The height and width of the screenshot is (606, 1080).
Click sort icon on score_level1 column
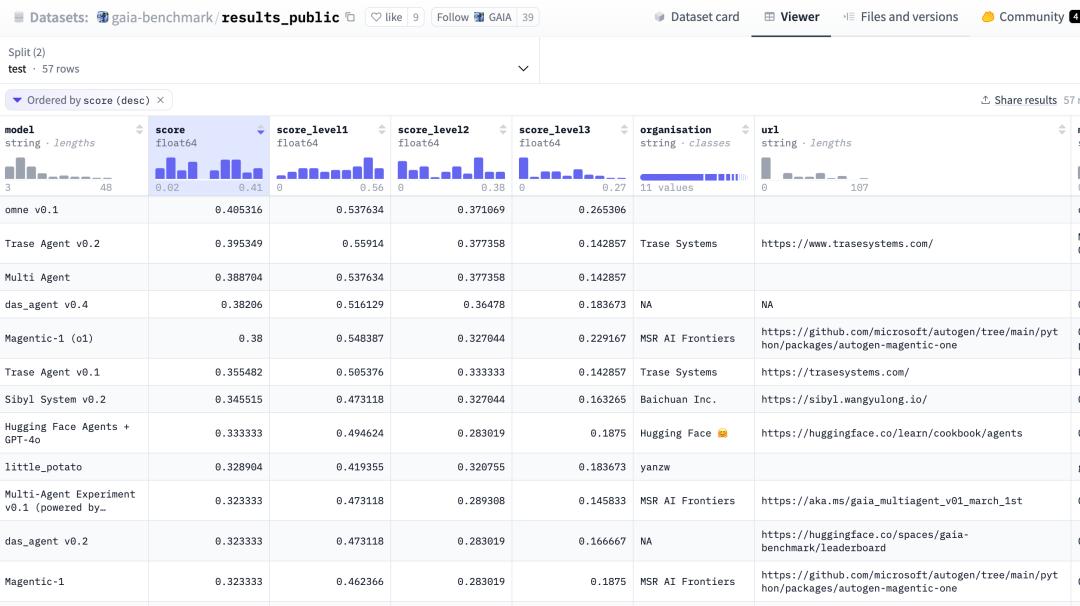pos(382,130)
